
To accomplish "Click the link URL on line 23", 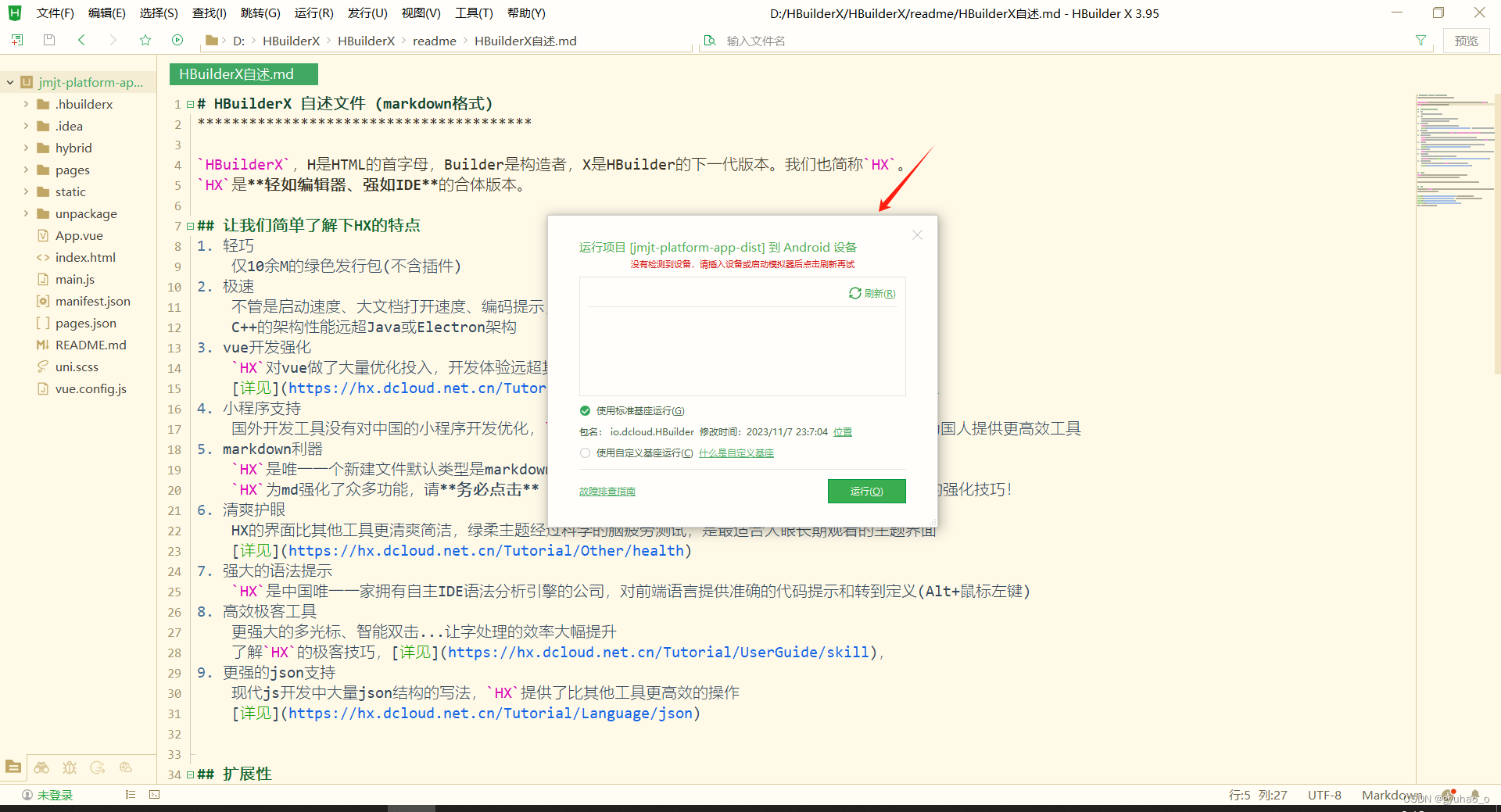I will click(486, 551).
